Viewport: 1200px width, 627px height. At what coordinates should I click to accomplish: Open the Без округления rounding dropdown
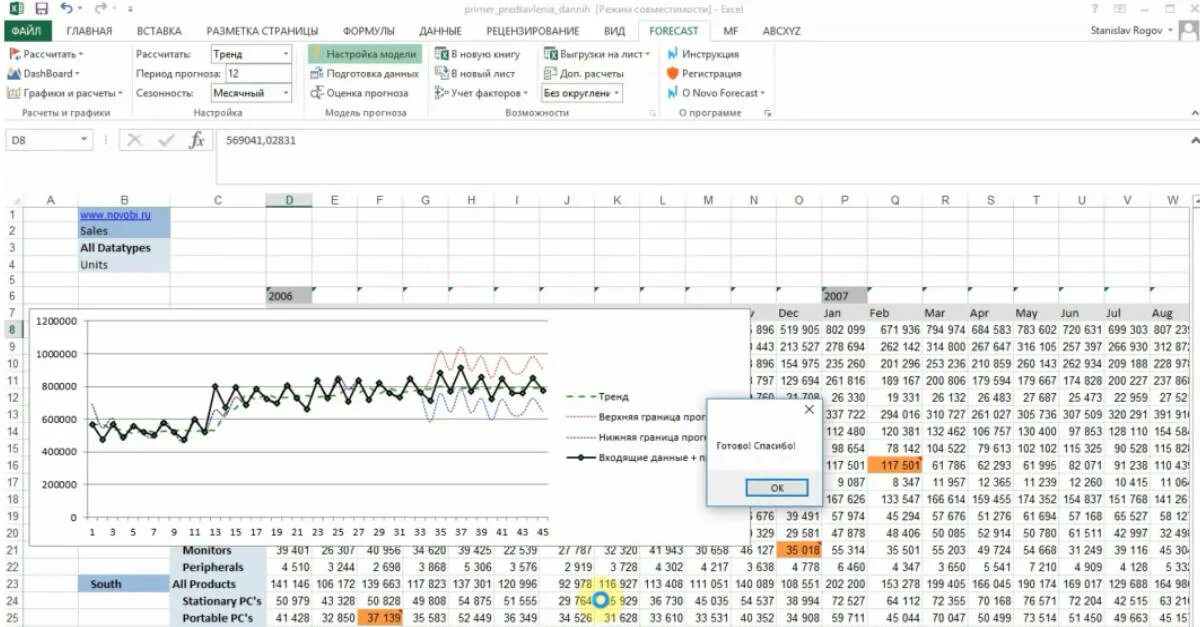pos(581,93)
